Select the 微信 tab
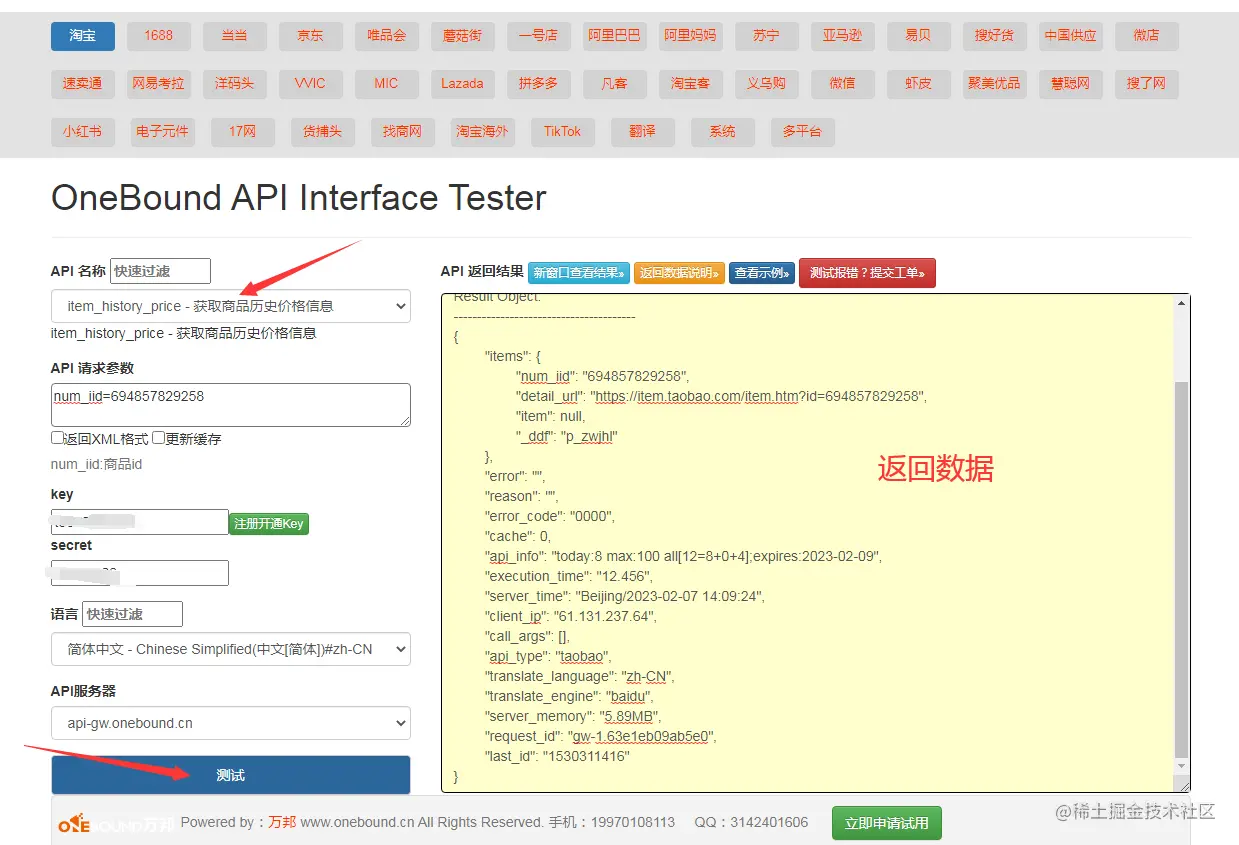Screen dimensions: 1239x845 [842, 84]
